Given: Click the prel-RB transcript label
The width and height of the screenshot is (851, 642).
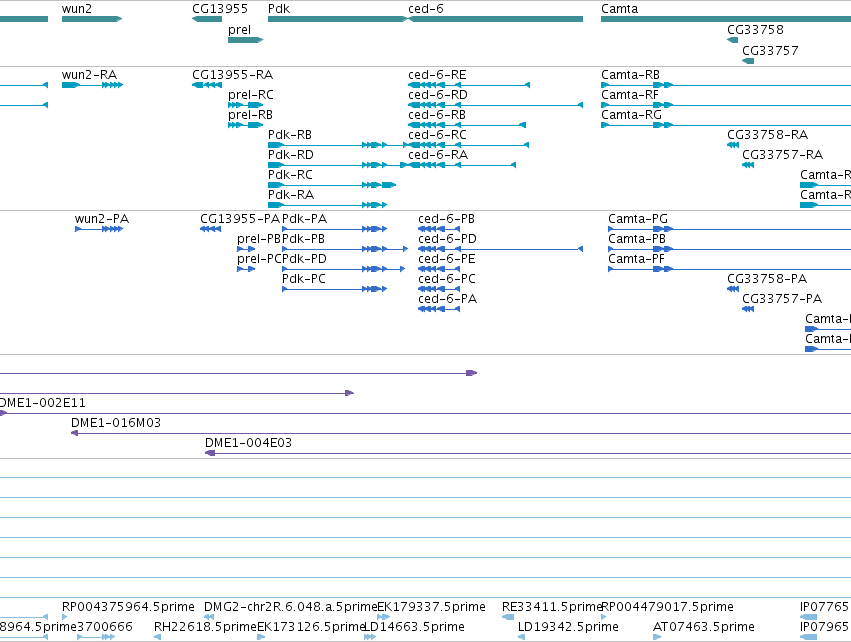Looking at the screenshot, I should click(250, 115).
